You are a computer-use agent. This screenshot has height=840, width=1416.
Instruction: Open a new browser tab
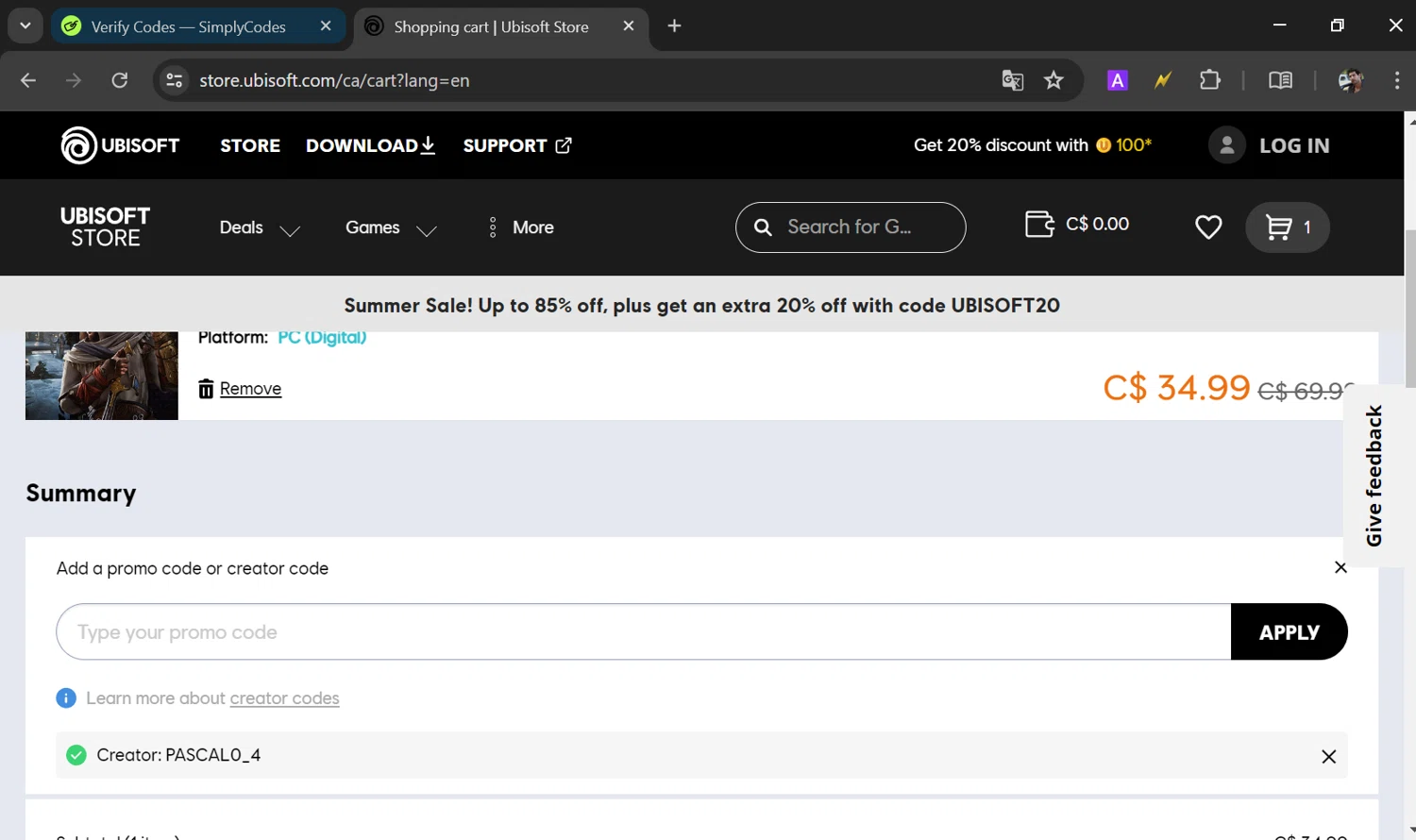click(674, 26)
